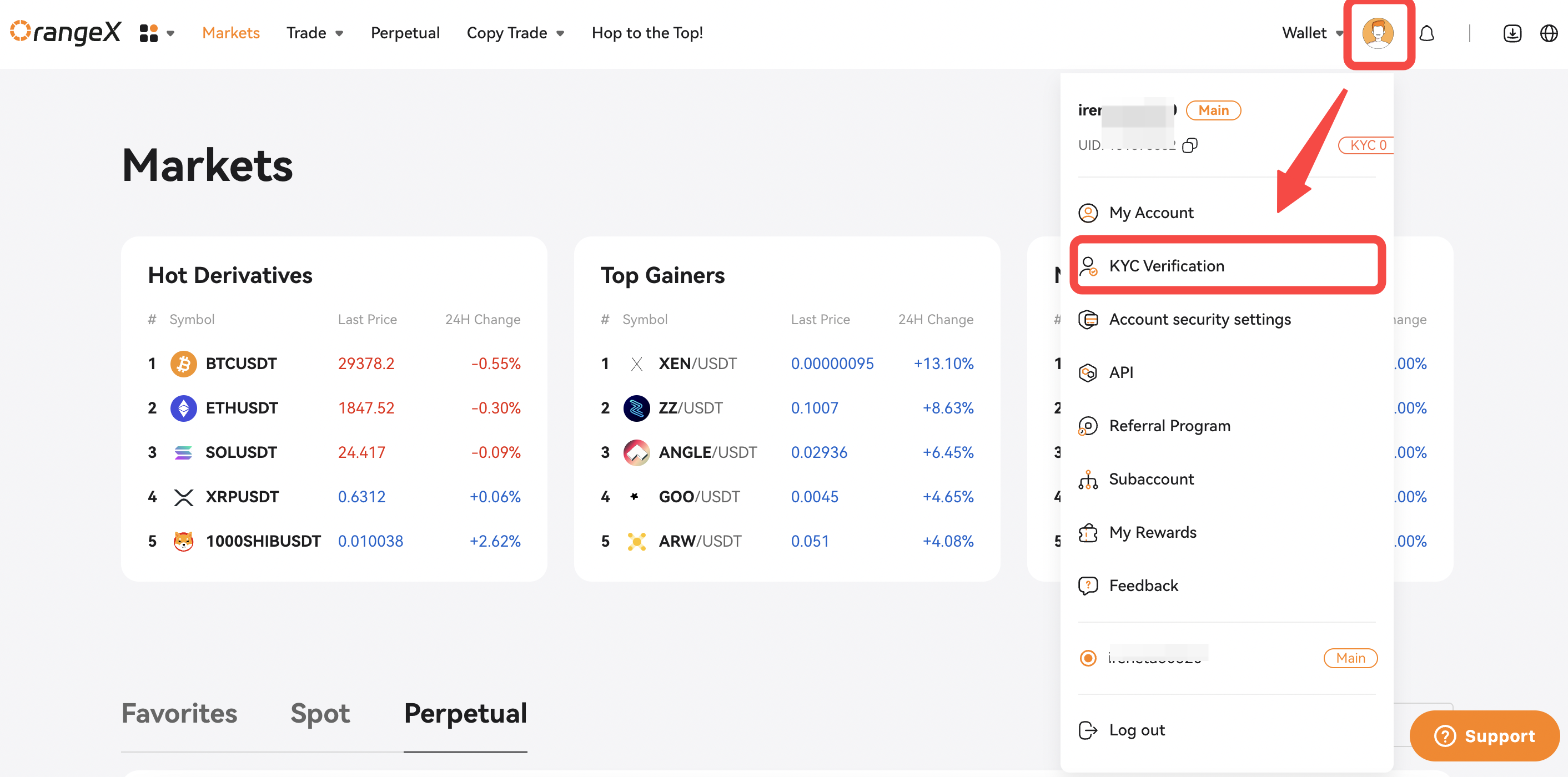Click the SOLUSDT price 24.417
The image size is (1568, 777).
point(361,453)
